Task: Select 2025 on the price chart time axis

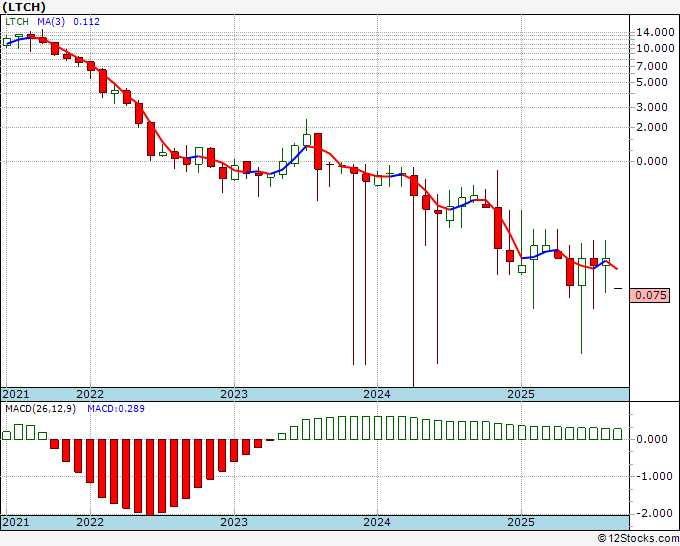Action: pos(521,394)
